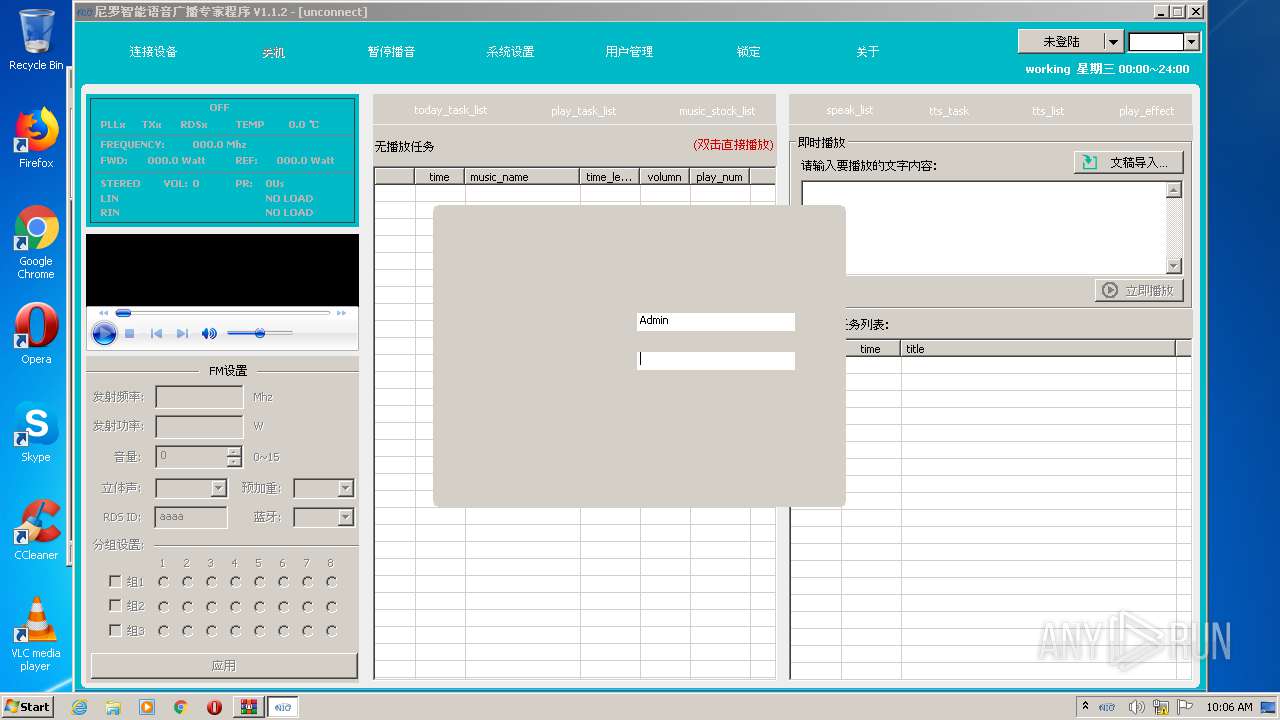Enable the 组3 checkbox
The width and height of the screenshot is (1280, 720).
coord(115,631)
